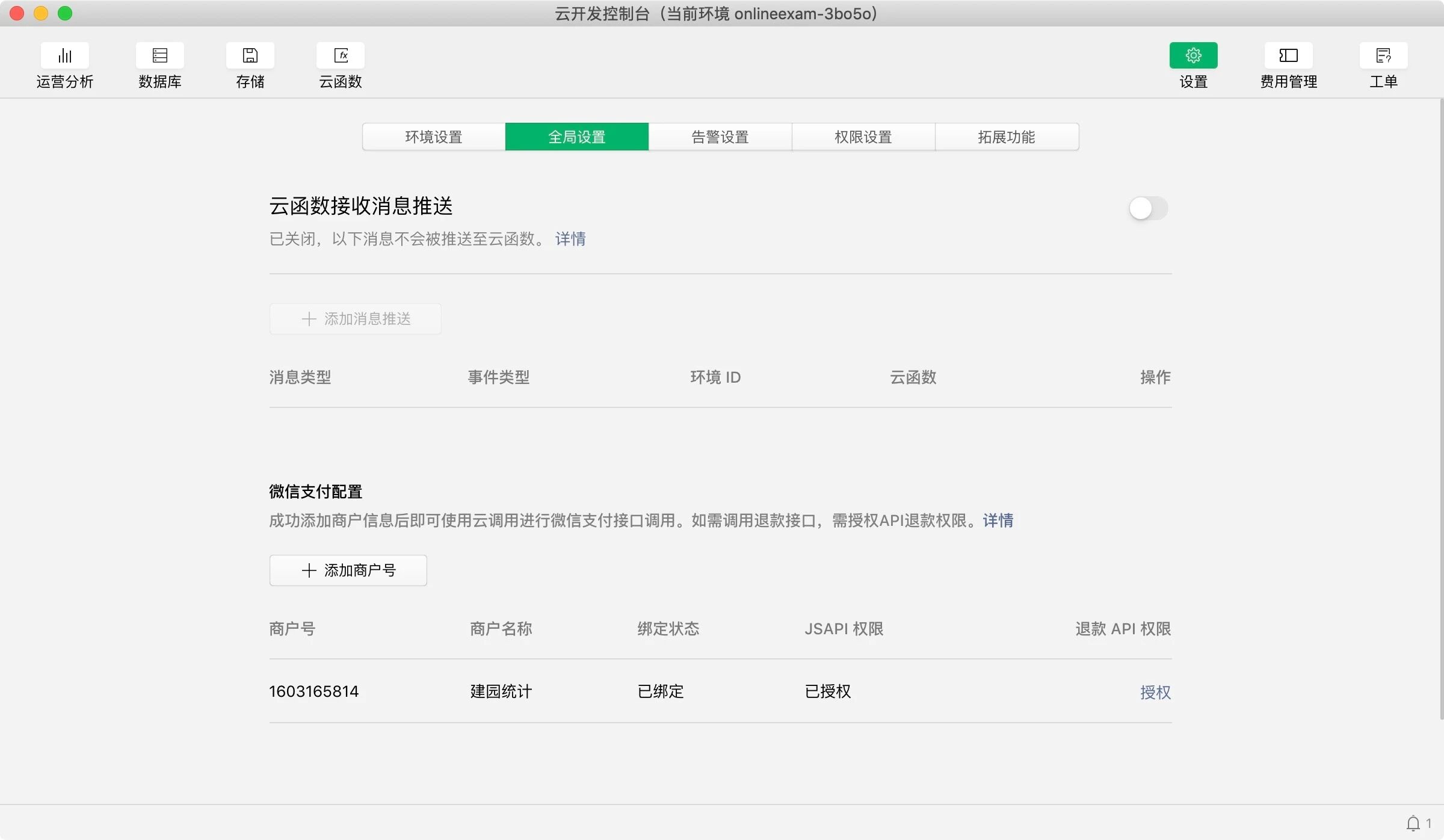The image size is (1444, 840).
Task: Click the notification bell icon
Action: coord(1413,823)
